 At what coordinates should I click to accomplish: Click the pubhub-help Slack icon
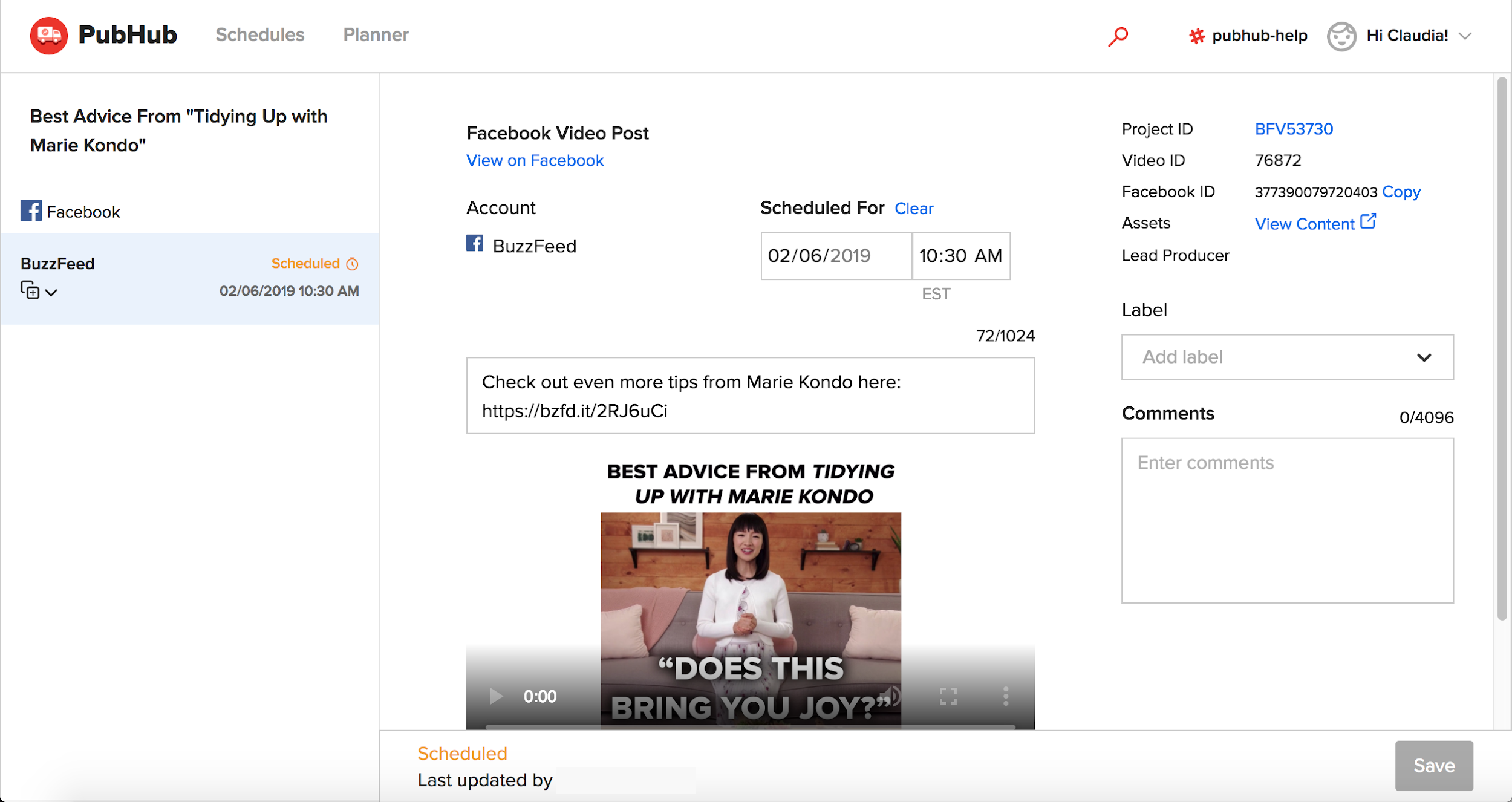click(1196, 36)
